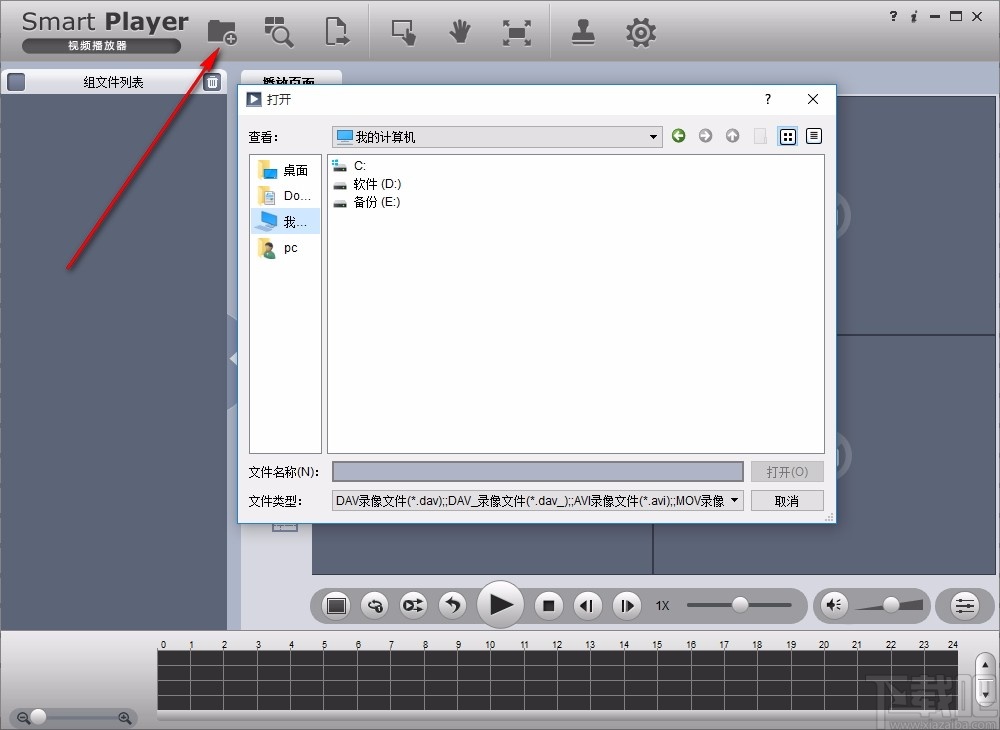This screenshot has height=730, width=1000.
Task: Open the add file folder icon
Action: pyautogui.click(x=222, y=32)
